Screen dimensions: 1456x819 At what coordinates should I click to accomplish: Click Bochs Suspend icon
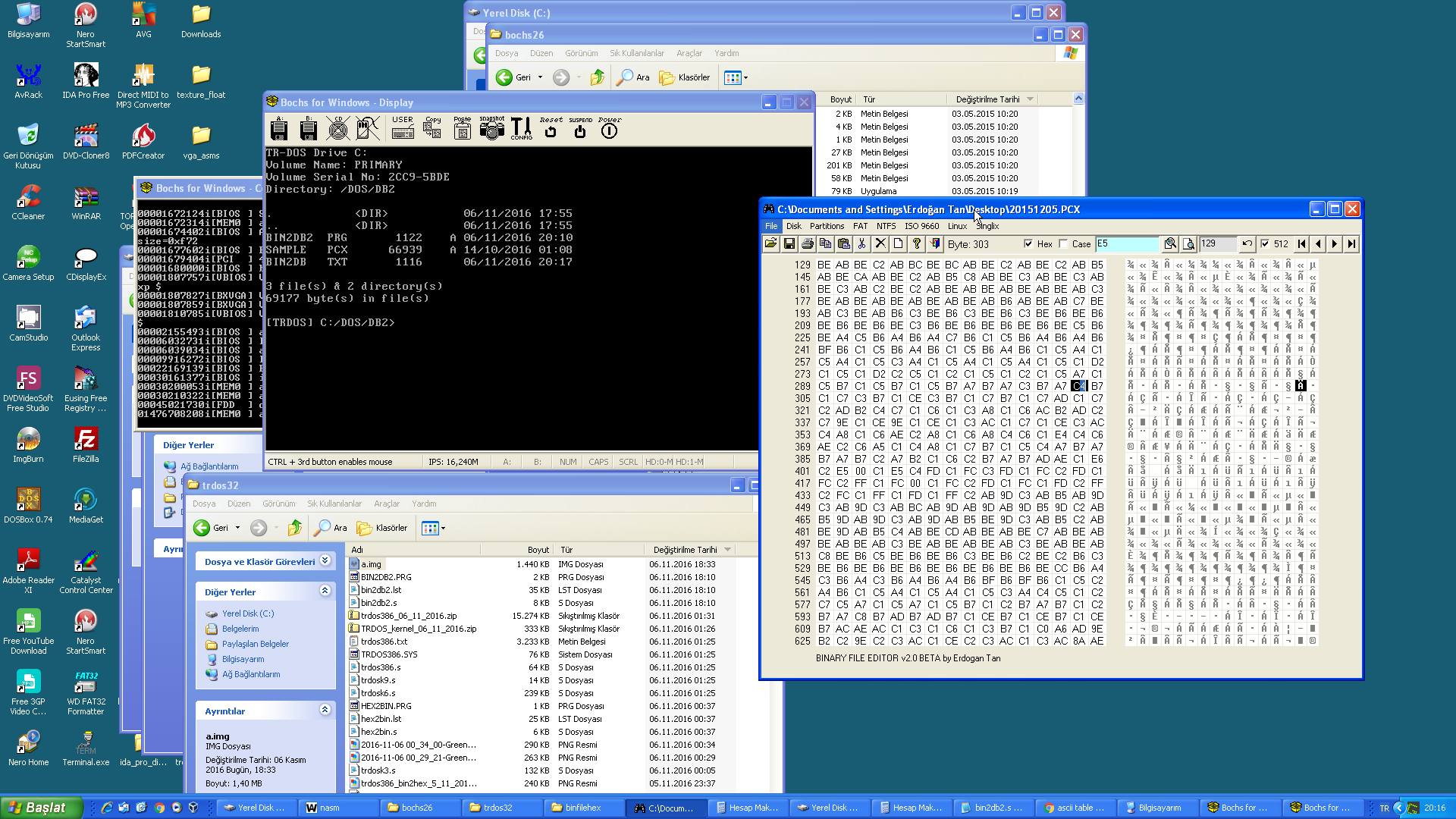tap(580, 128)
